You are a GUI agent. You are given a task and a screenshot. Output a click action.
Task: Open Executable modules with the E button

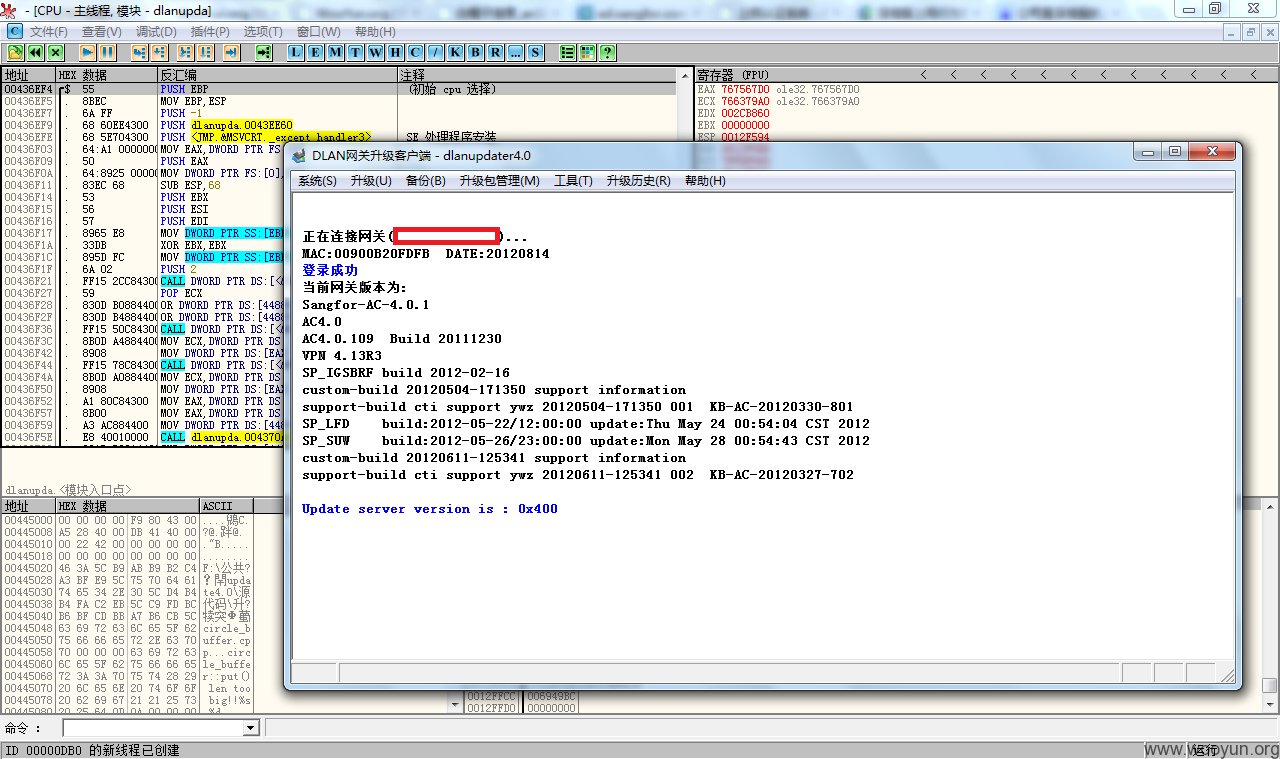click(x=316, y=52)
